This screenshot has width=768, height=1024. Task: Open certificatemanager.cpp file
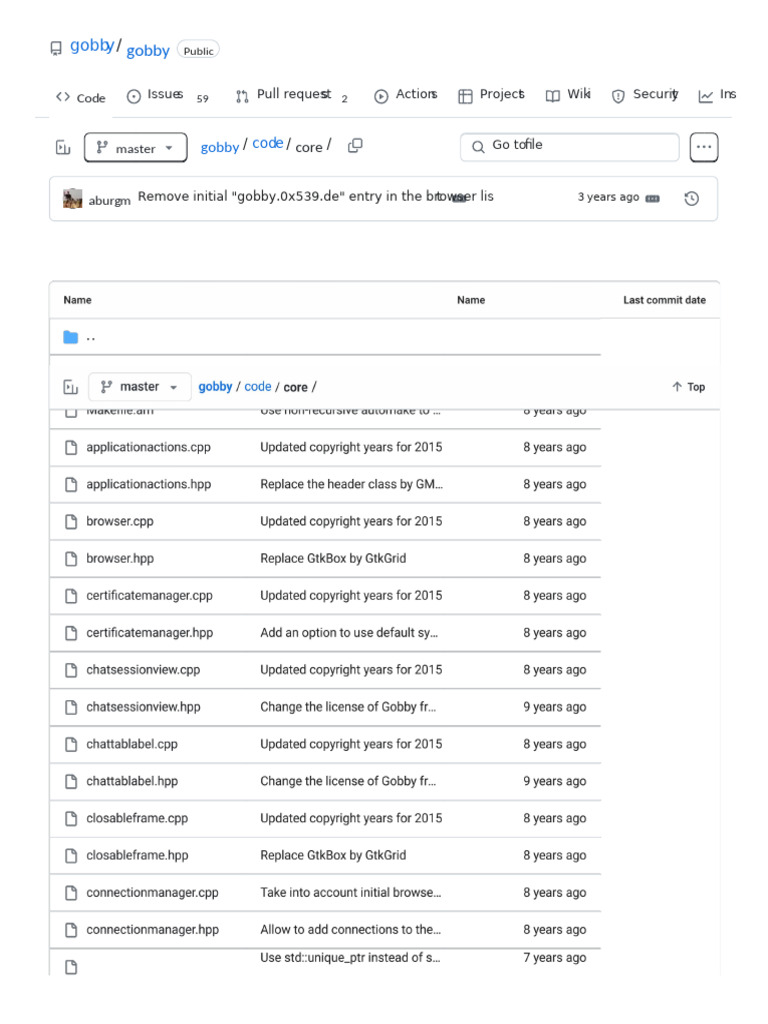click(150, 596)
